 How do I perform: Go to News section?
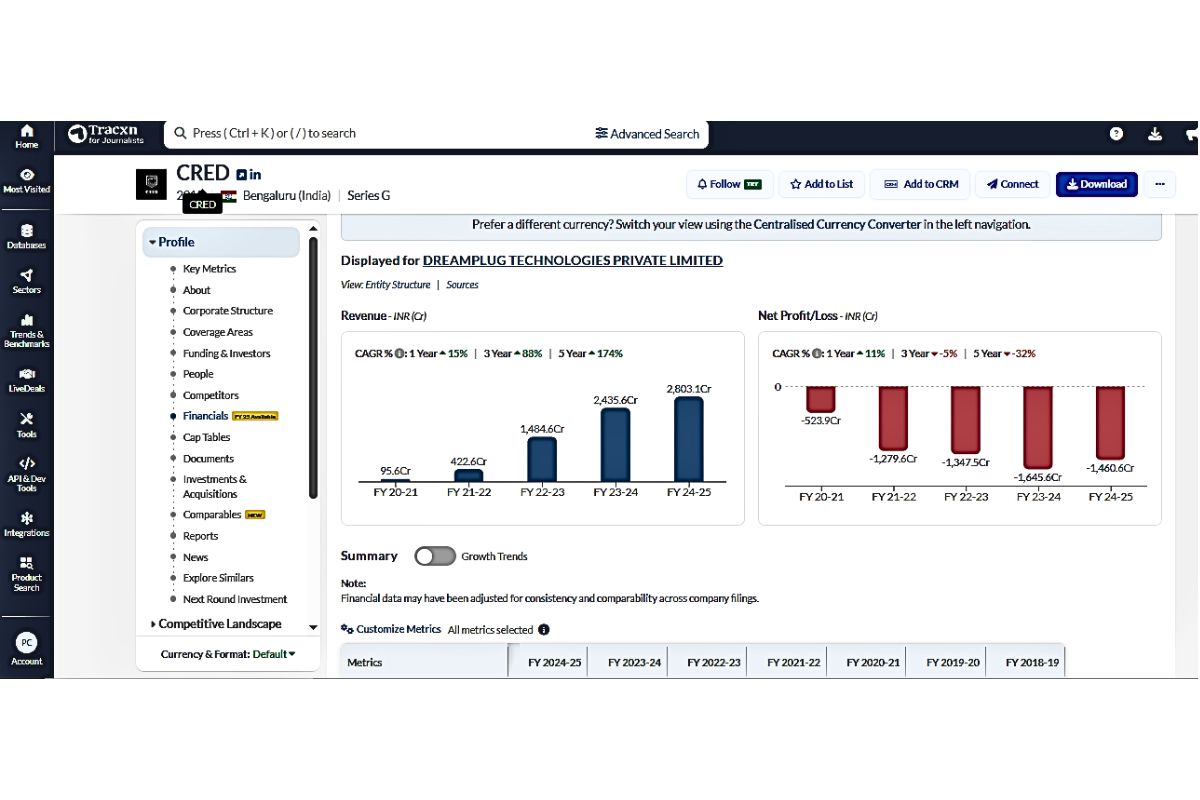[195, 557]
